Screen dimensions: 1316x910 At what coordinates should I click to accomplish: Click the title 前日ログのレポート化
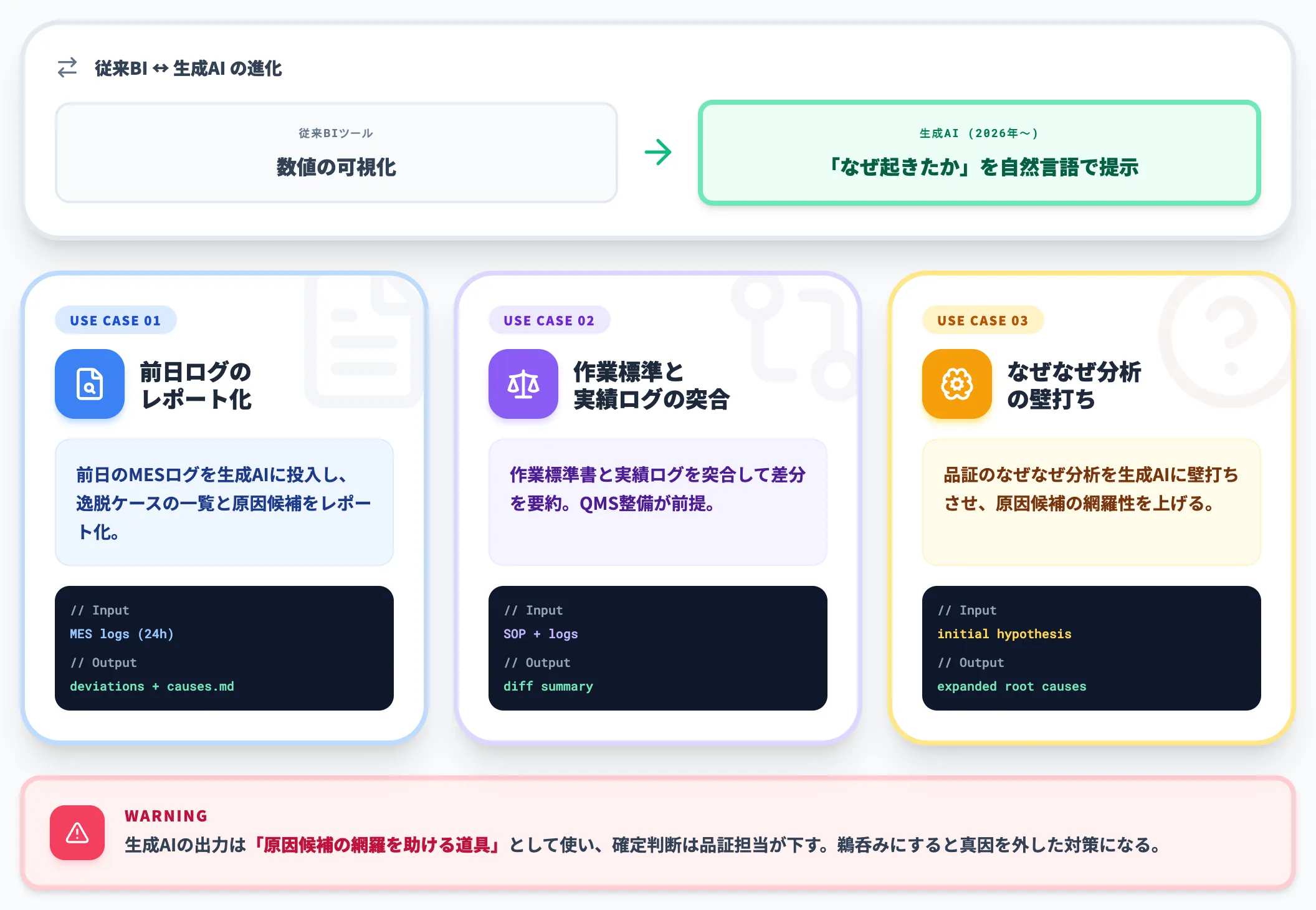196,385
